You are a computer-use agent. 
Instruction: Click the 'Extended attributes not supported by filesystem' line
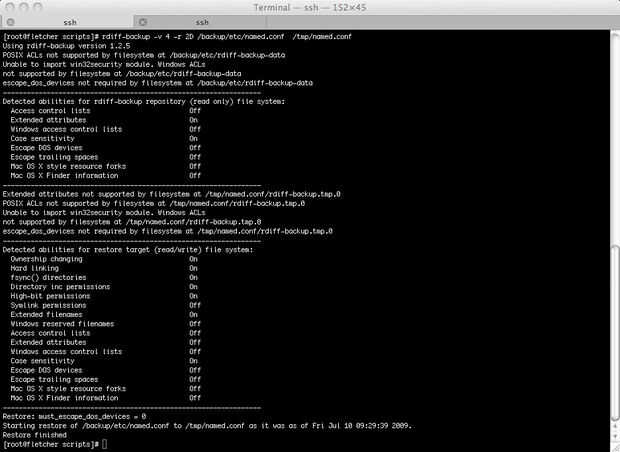pos(172,194)
